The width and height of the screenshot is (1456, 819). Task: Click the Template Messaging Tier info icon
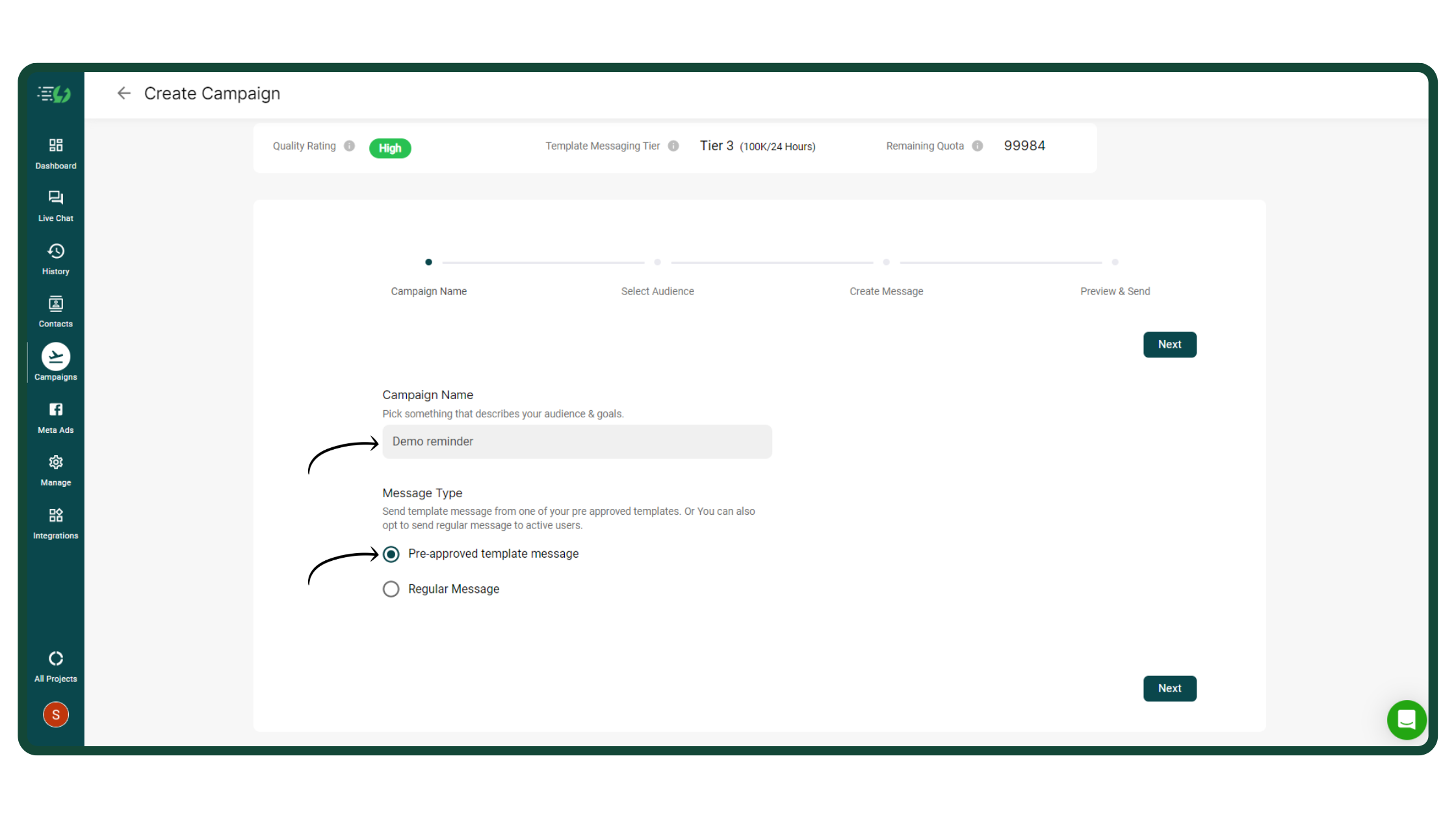click(673, 146)
